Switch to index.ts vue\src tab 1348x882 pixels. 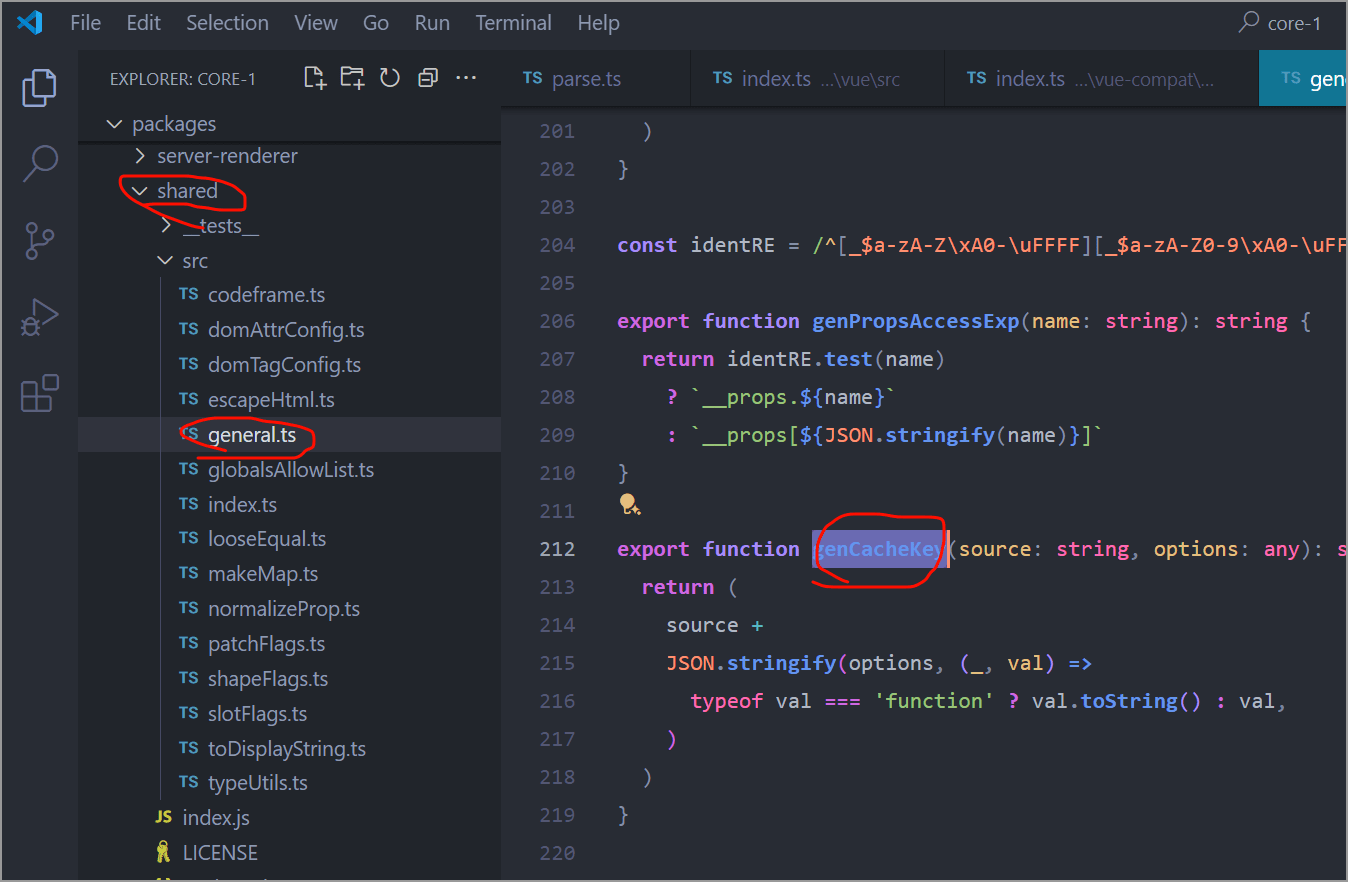tap(817, 79)
